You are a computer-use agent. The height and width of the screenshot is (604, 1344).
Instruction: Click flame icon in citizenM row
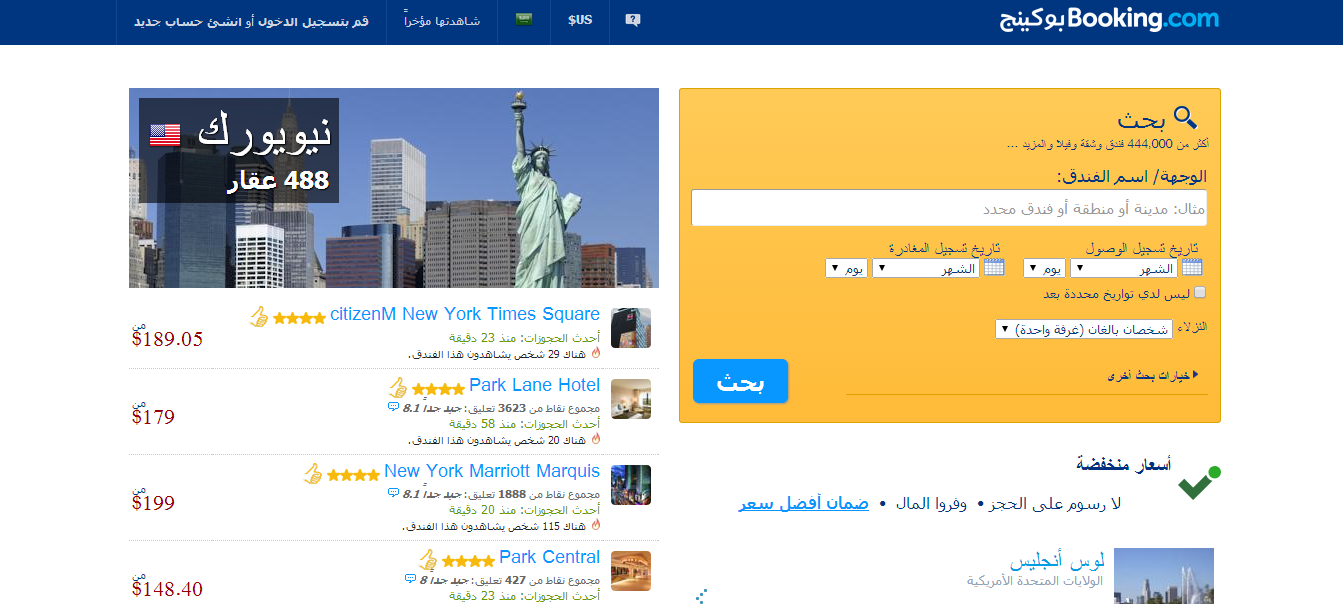[x=596, y=354]
